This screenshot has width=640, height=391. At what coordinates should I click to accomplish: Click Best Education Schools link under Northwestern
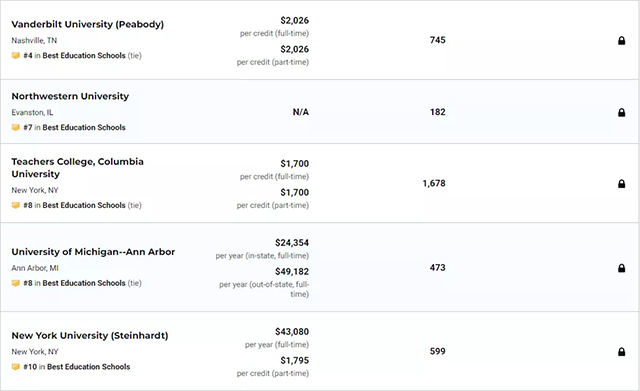(84, 127)
